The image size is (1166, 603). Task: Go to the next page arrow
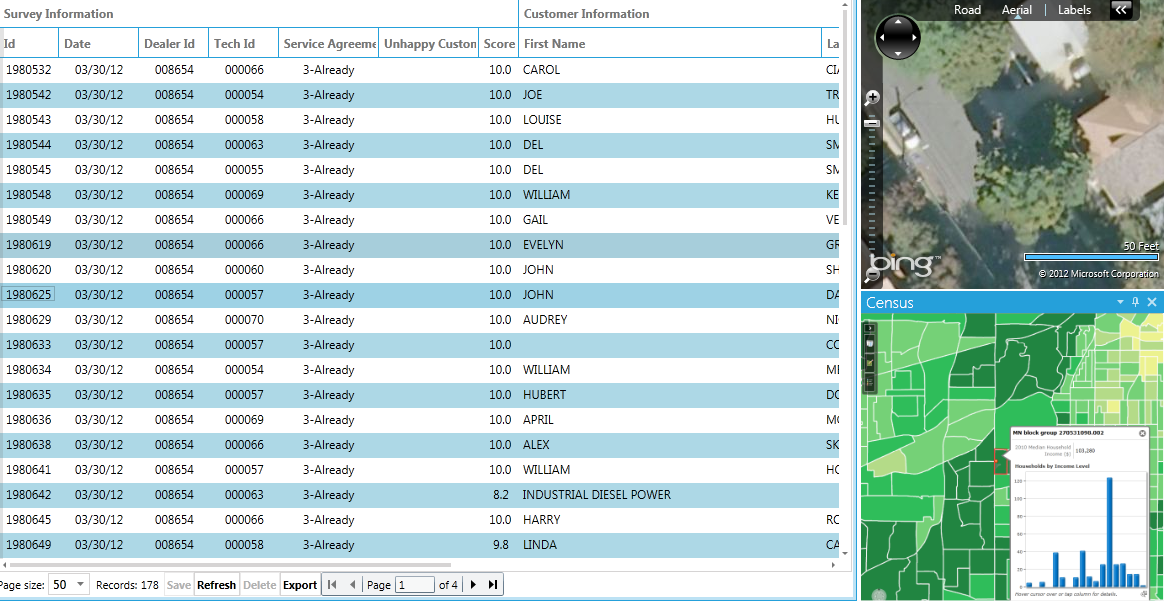pyautogui.click(x=473, y=585)
